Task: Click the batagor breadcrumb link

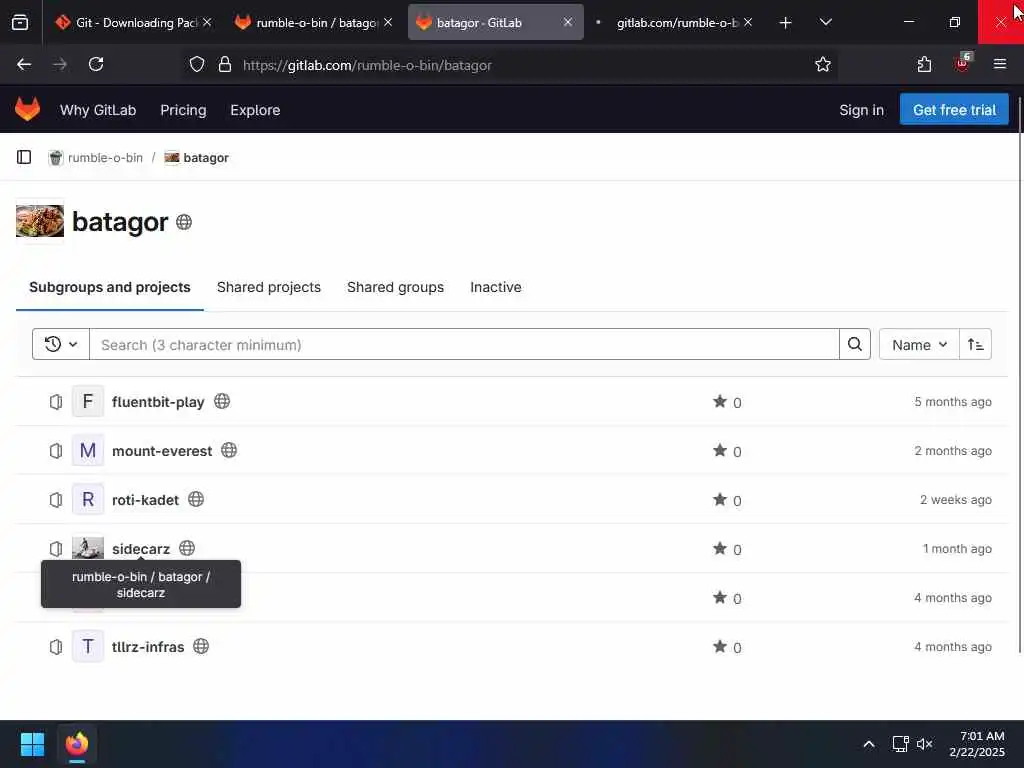Action: [x=206, y=157]
